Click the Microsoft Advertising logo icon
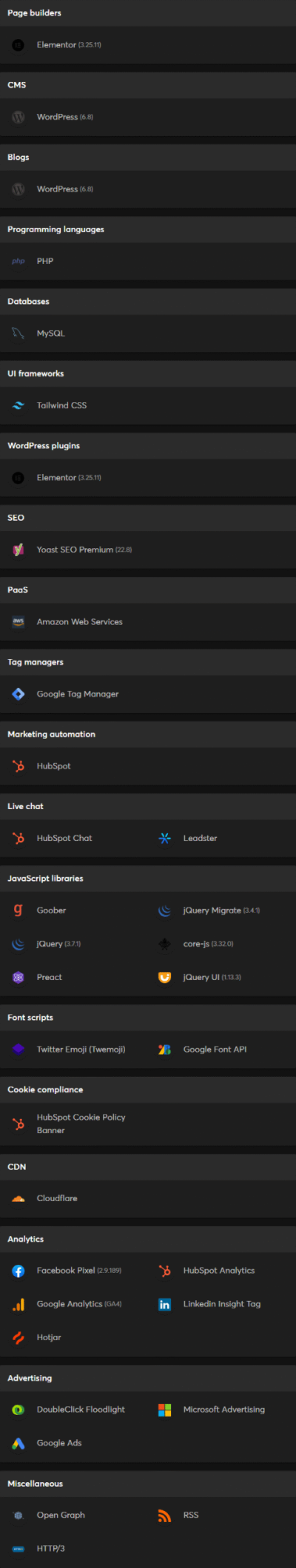The width and height of the screenshot is (296, 1568). point(165,1410)
